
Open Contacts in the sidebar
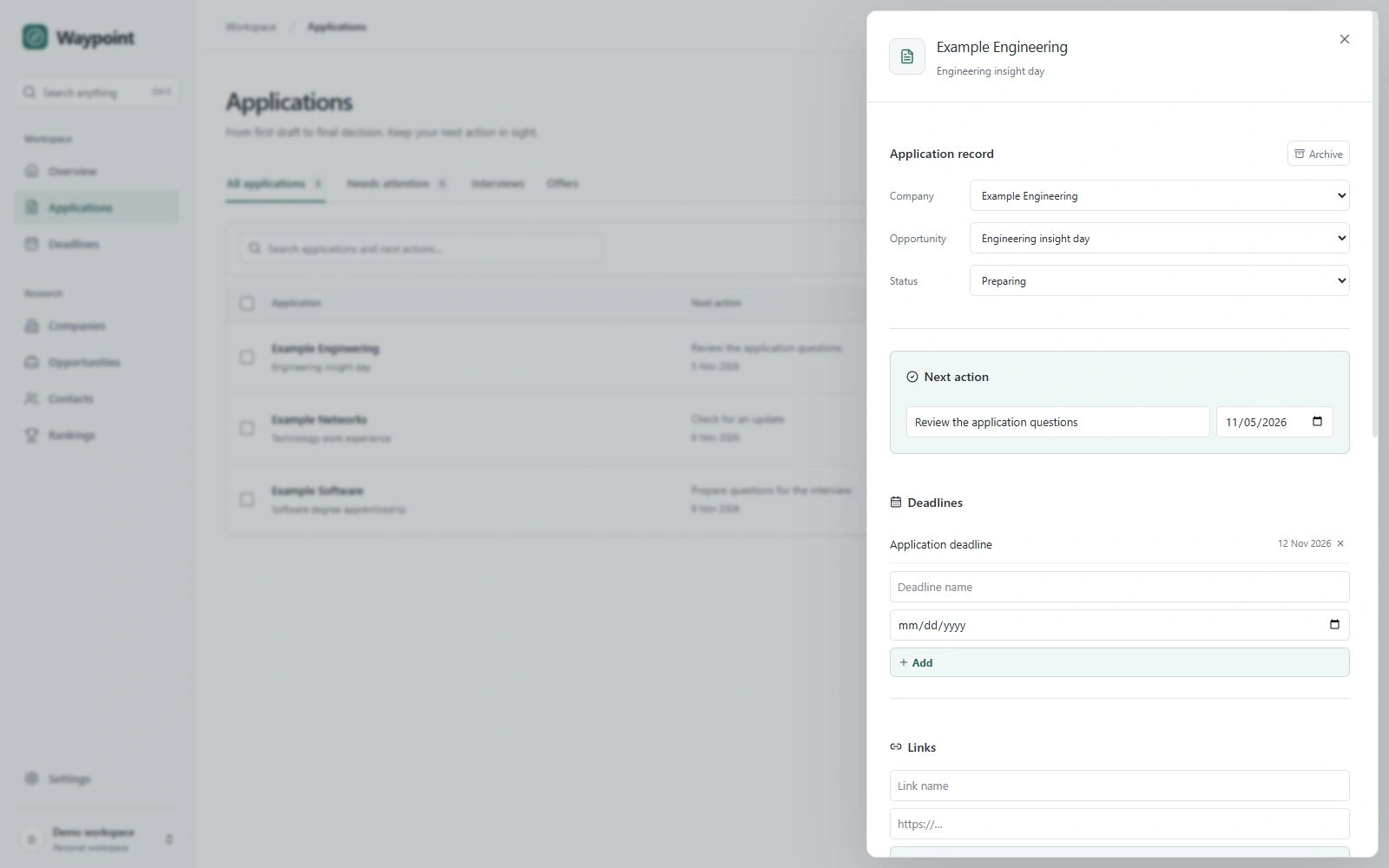96,398
